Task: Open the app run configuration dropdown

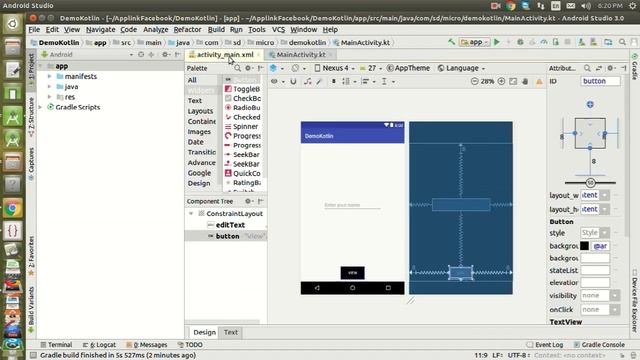Action: [x=475, y=42]
